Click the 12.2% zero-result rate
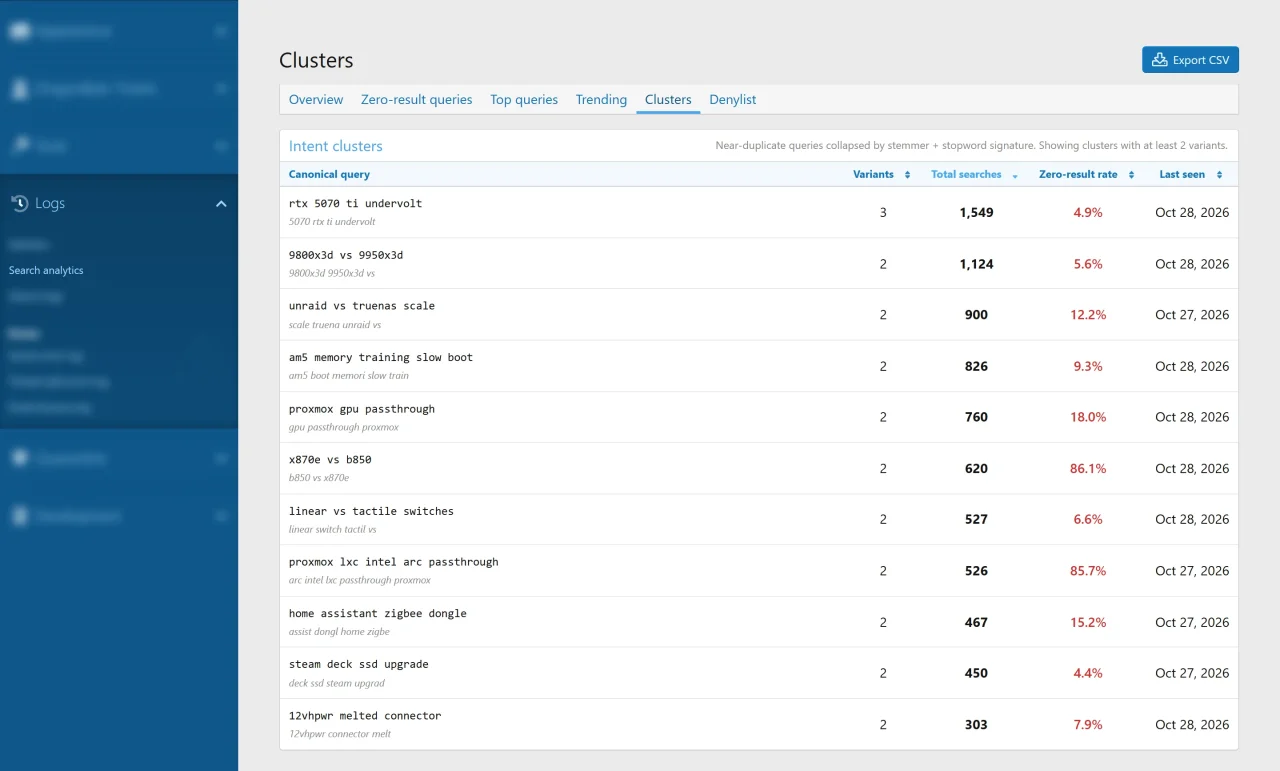Viewport: 1280px width, 771px height. click(x=1088, y=315)
